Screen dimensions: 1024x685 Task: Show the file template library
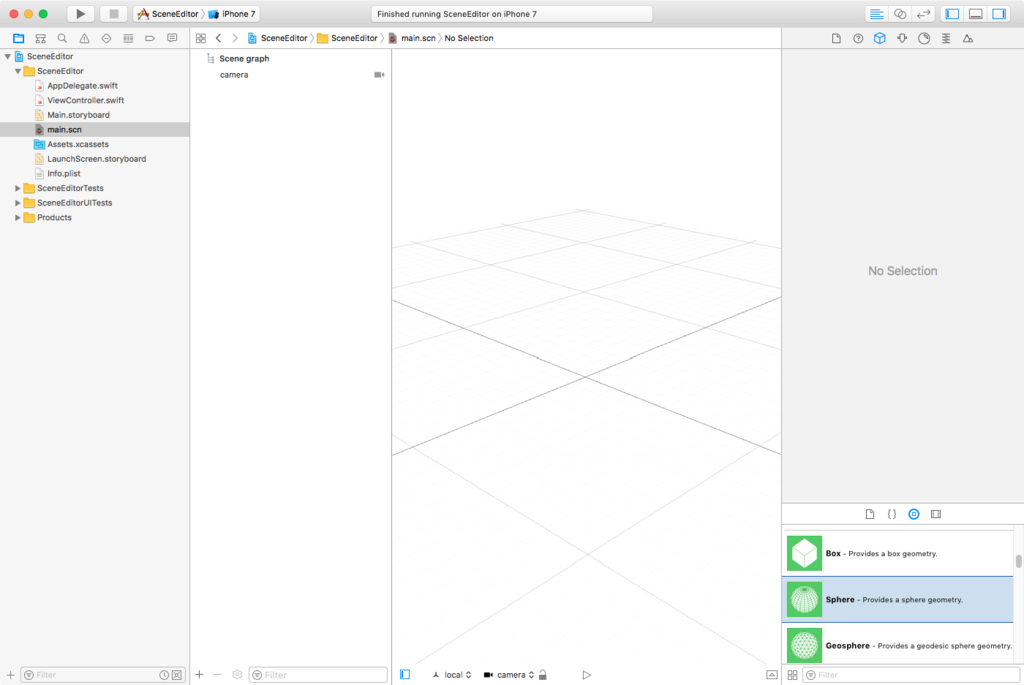(870, 515)
